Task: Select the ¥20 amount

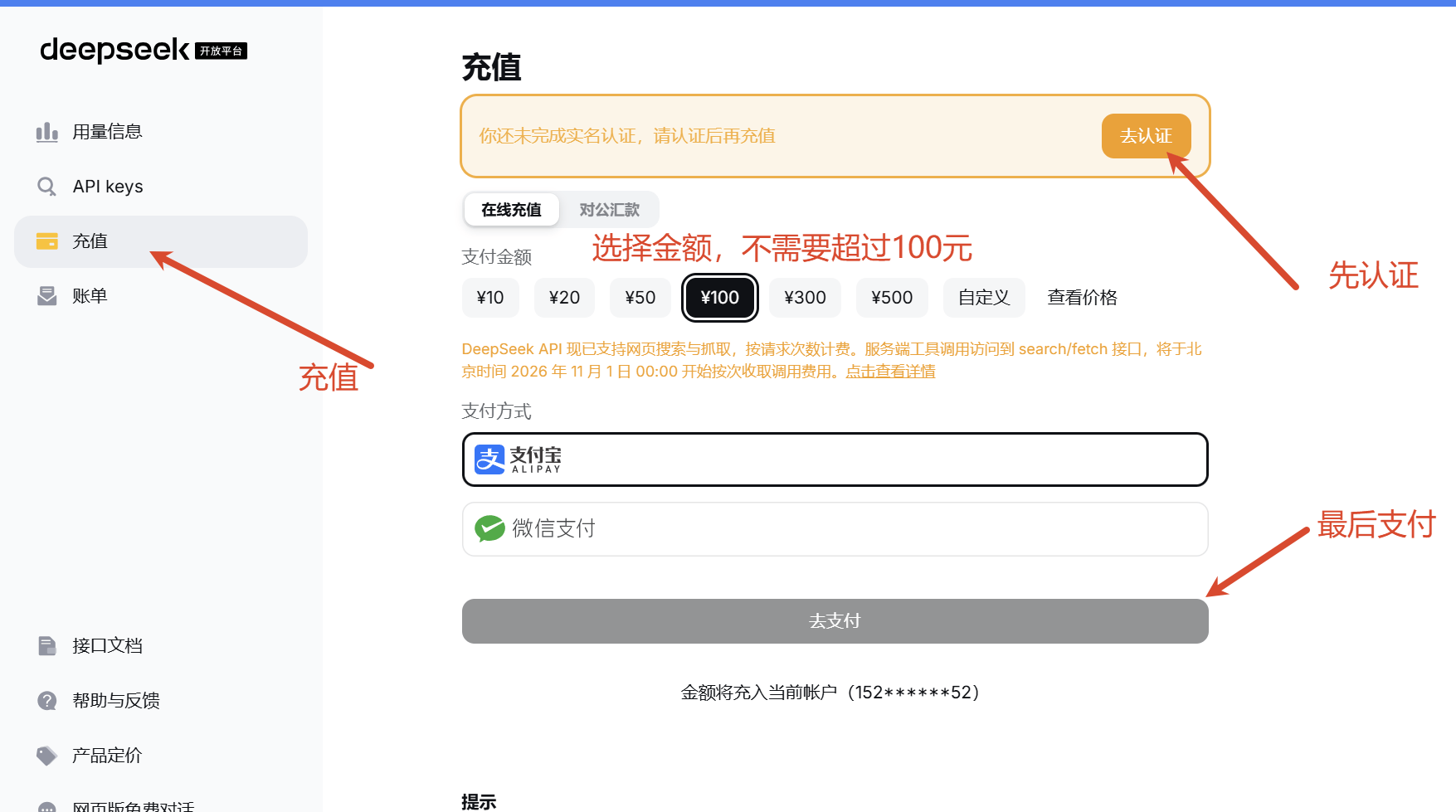Action: click(x=564, y=298)
